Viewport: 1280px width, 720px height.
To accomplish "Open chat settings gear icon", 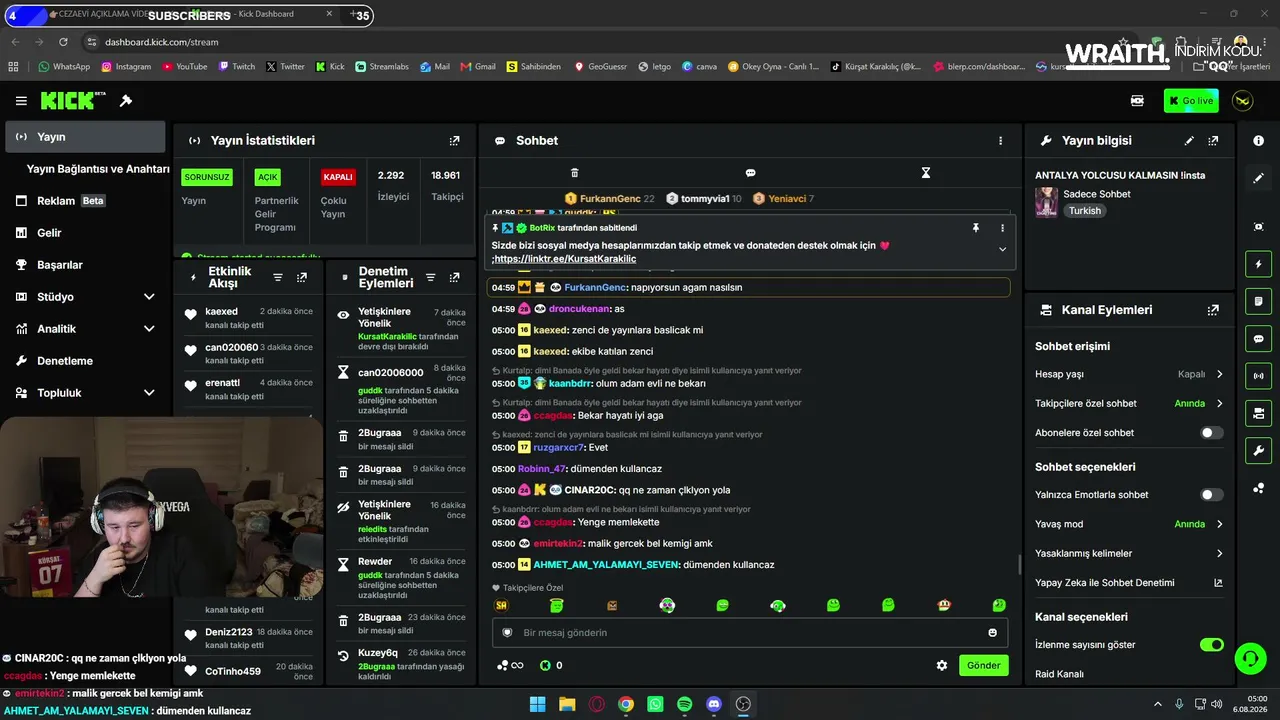I will [x=941, y=665].
